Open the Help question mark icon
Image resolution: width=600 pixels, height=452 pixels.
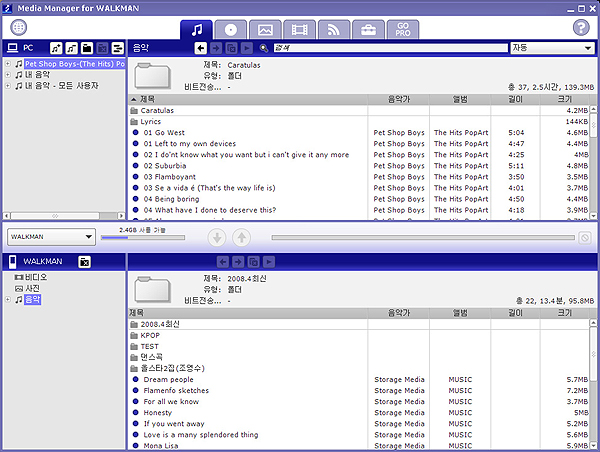click(581, 28)
